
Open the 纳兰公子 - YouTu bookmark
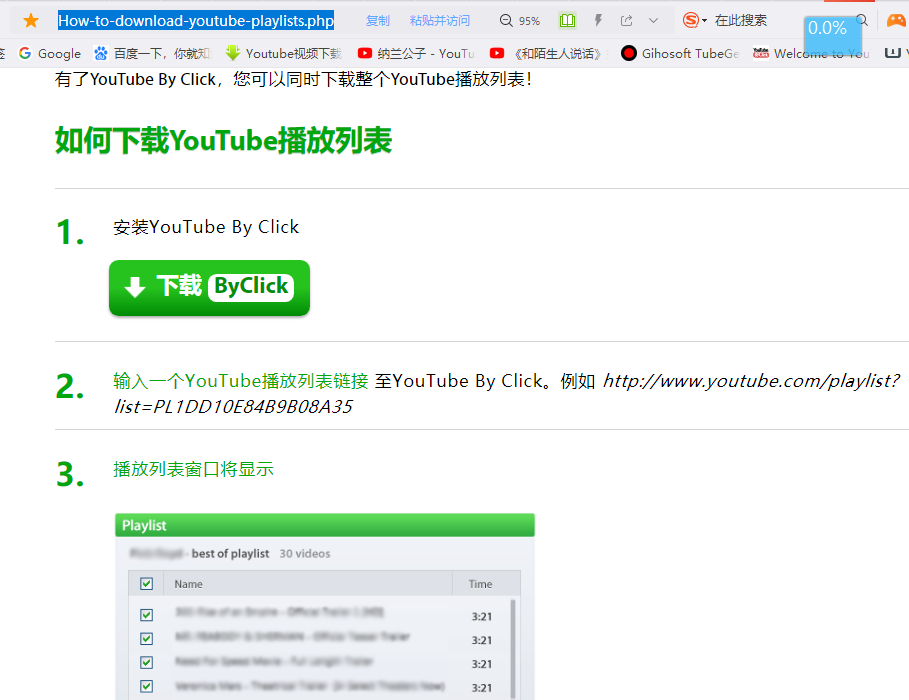click(x=416, y=53)
